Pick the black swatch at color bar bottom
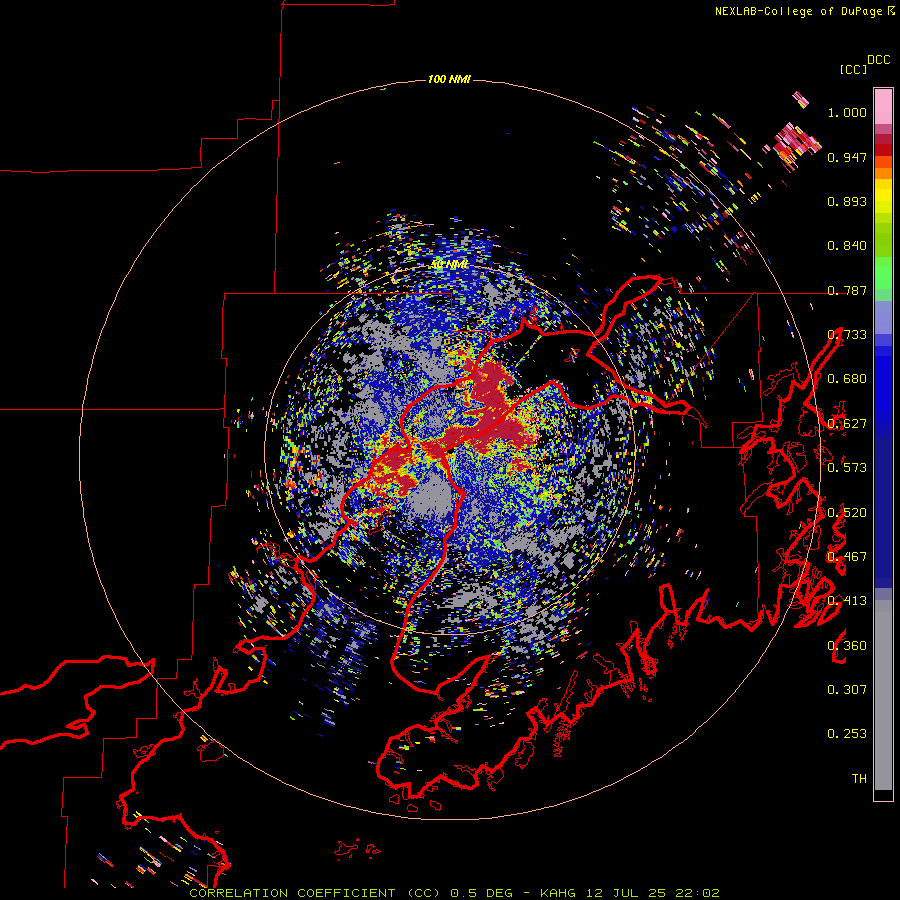 tap(883, 795)
